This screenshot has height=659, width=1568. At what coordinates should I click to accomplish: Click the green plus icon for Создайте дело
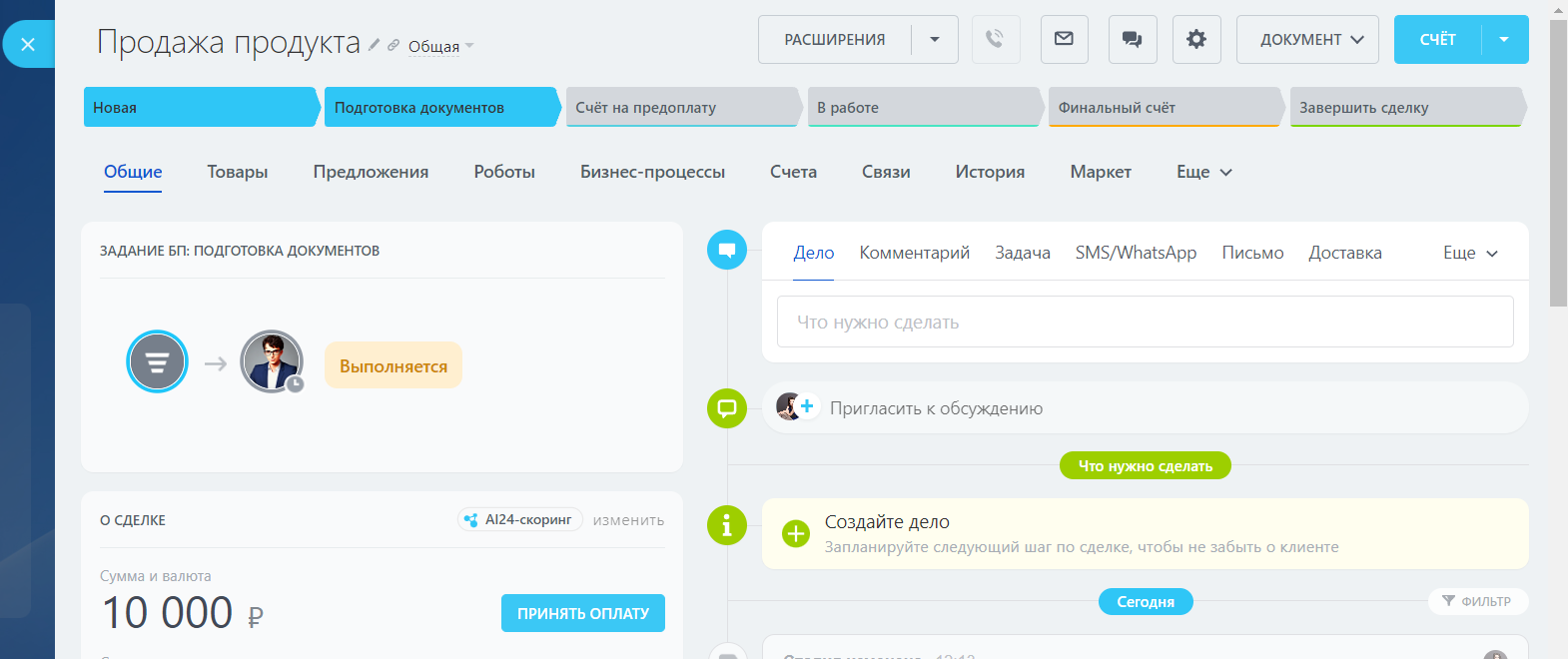click(x=796, y=533)
